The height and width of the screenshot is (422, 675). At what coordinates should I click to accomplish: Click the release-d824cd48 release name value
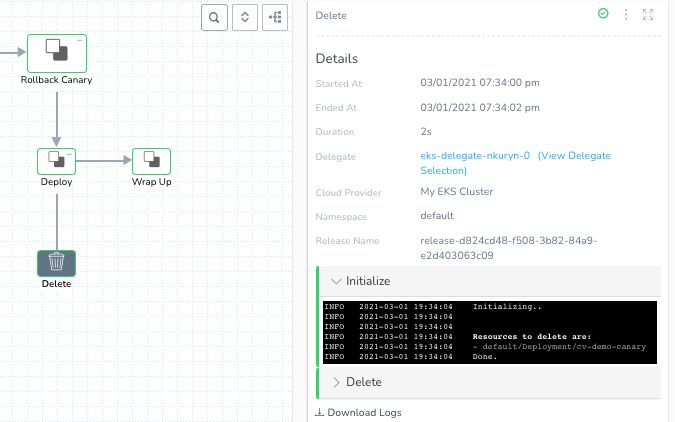508,248
